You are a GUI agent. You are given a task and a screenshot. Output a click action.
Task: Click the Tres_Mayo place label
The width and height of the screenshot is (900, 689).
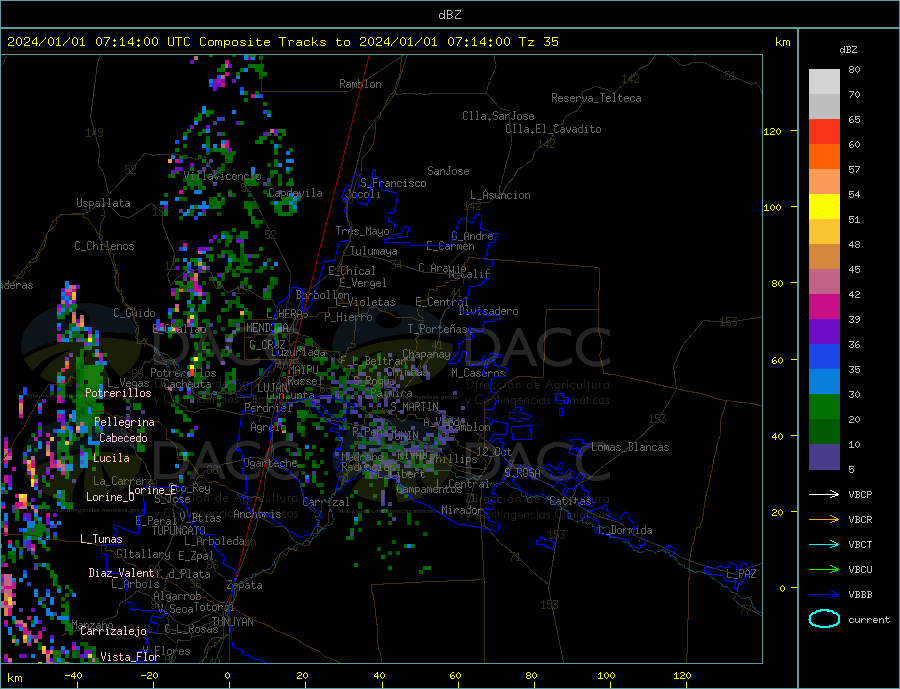coord(362,231)
